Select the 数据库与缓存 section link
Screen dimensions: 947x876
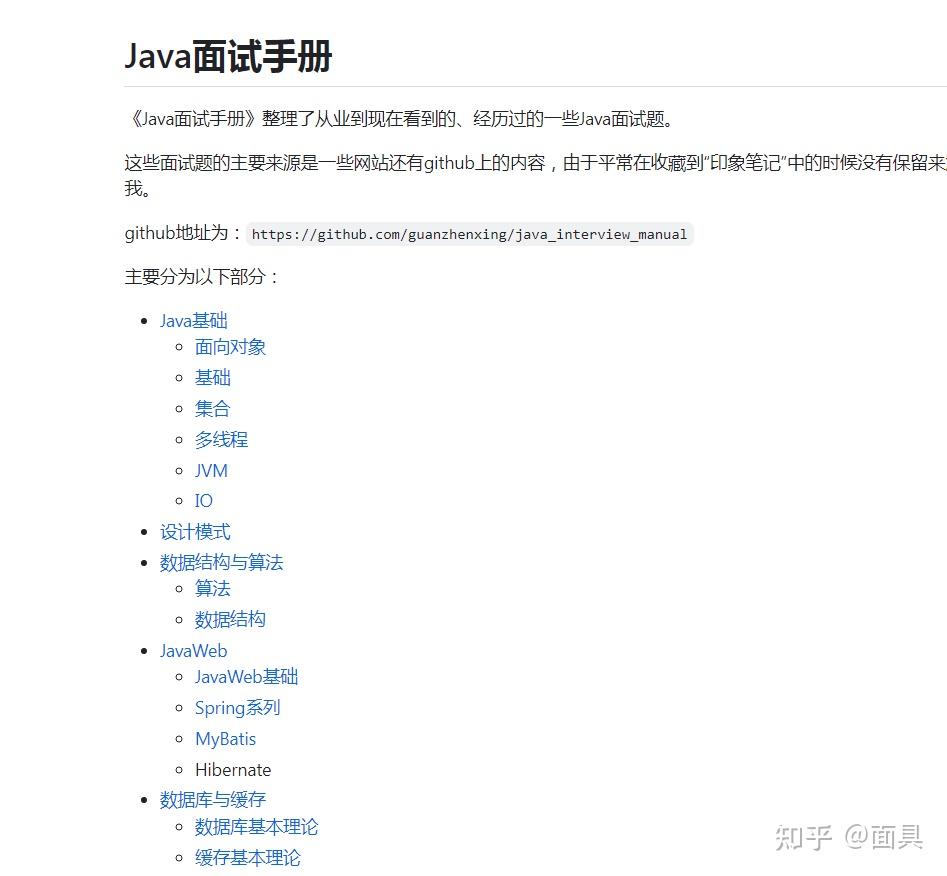pos(213,799)
